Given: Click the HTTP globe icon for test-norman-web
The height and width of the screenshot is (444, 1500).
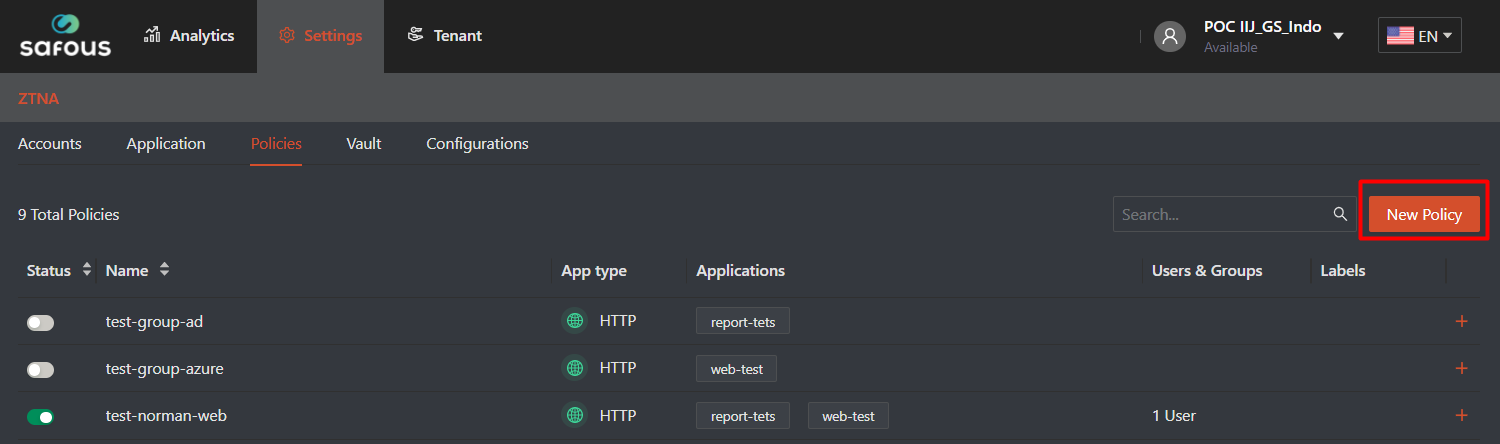Looking at the screenshot, I should tap(574, 415).
